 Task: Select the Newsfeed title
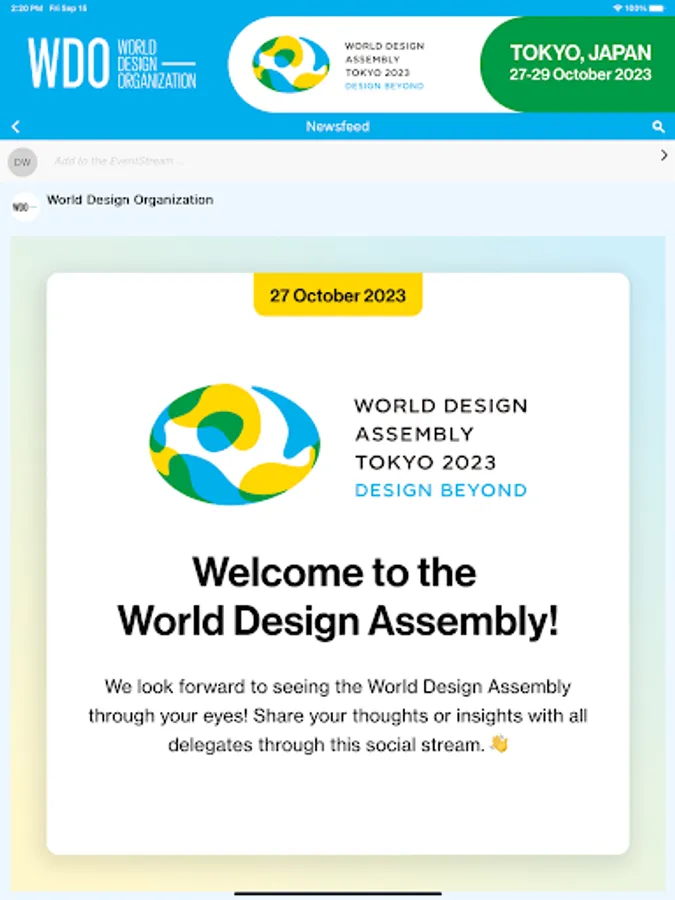tap(338, 126)
